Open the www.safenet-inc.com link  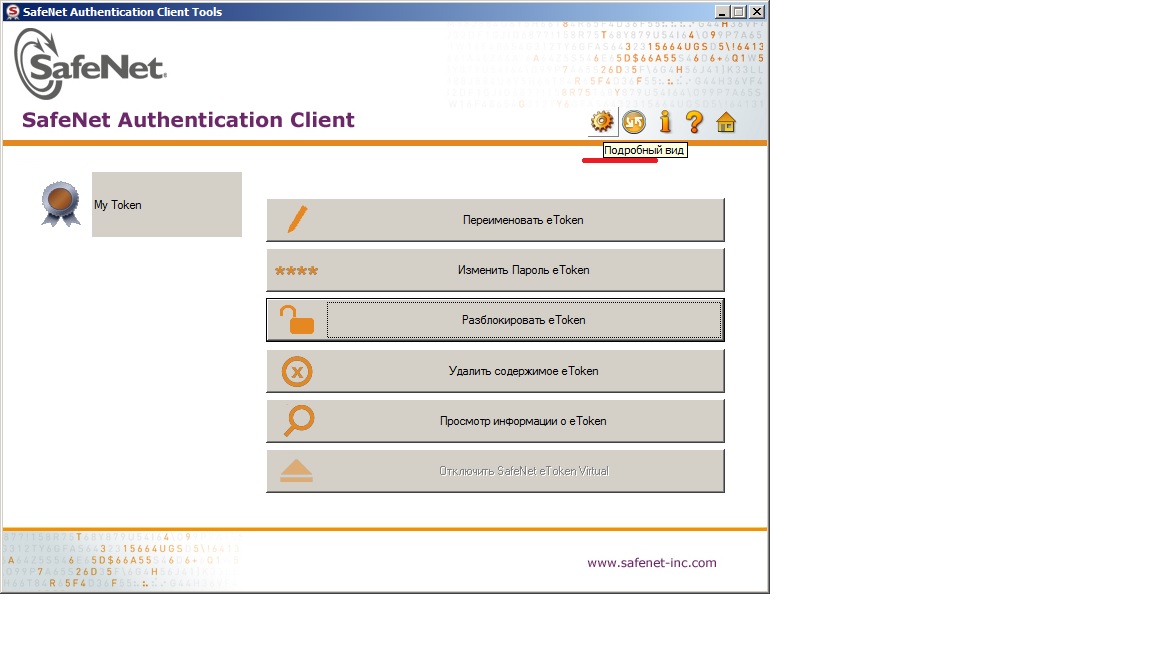[x=651, y=563]
